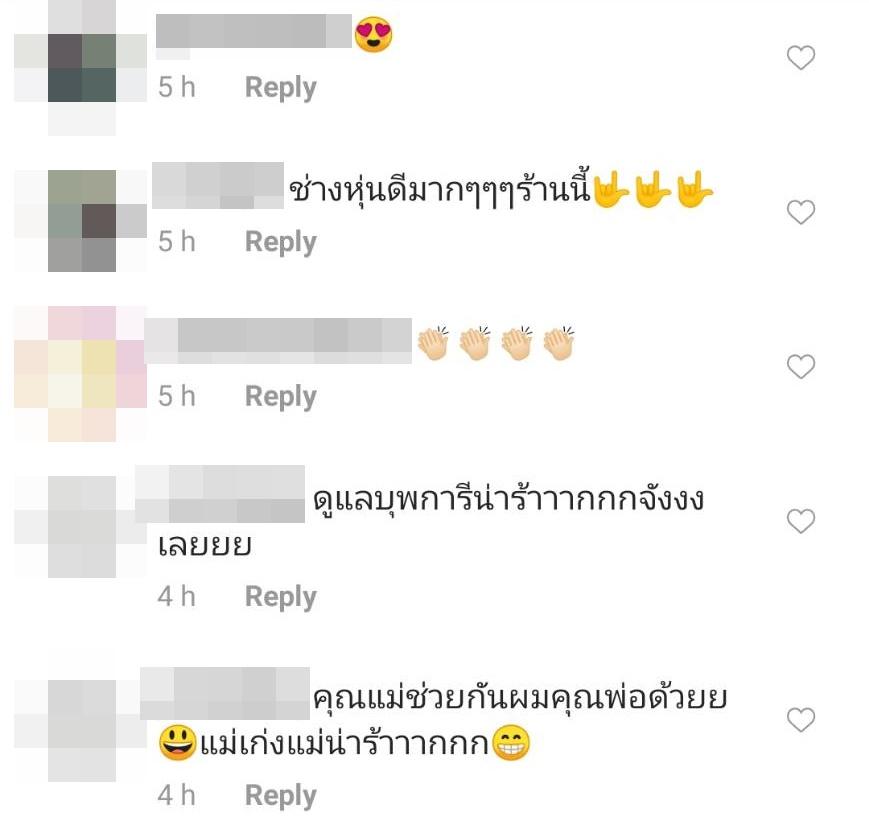Reply to the คุณแม่ช่วยกันผม comment
The height and width of the screenshot is (836, 869).
pos(280,796)
